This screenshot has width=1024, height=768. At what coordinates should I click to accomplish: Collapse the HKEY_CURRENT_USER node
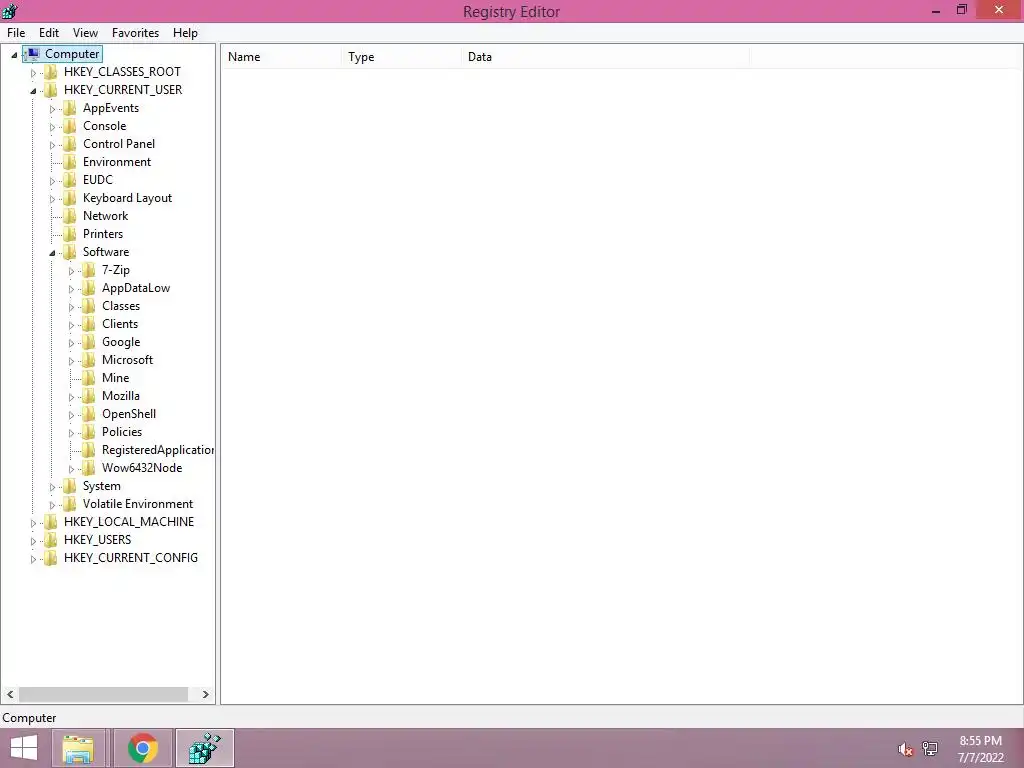pos(33,91)
